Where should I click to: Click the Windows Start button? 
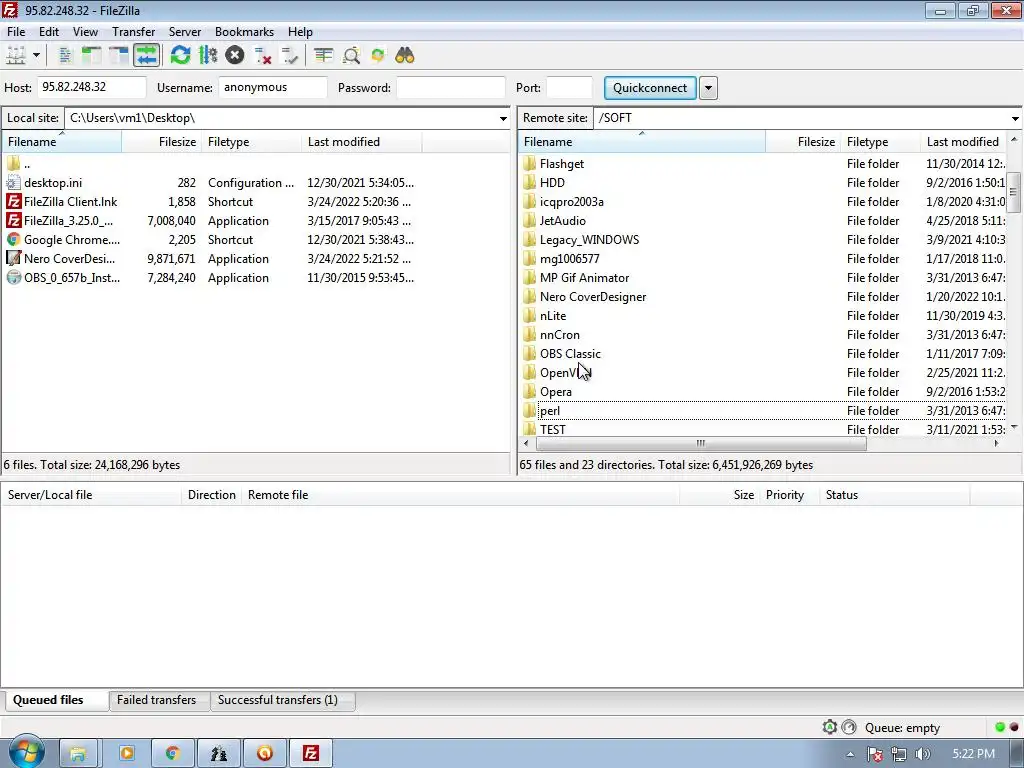pyautogui.click(x=26, y=752)
